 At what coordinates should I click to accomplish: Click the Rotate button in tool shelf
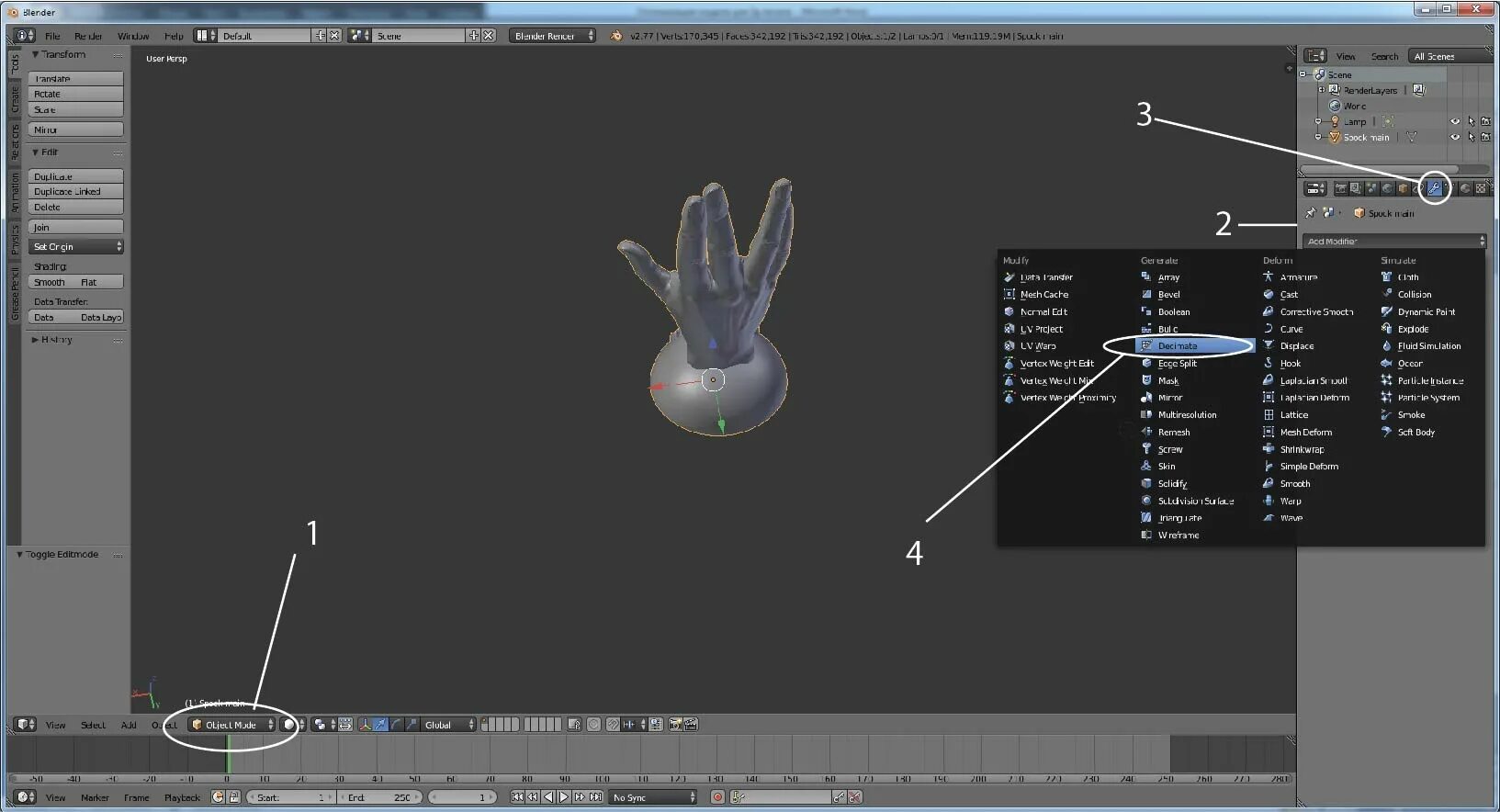(76, 94)
